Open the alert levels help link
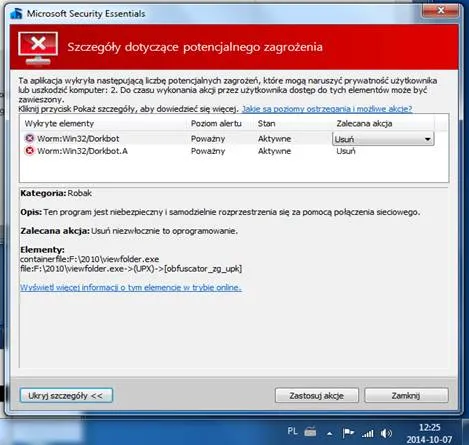 pyautogui.click(x=327, y=109)
